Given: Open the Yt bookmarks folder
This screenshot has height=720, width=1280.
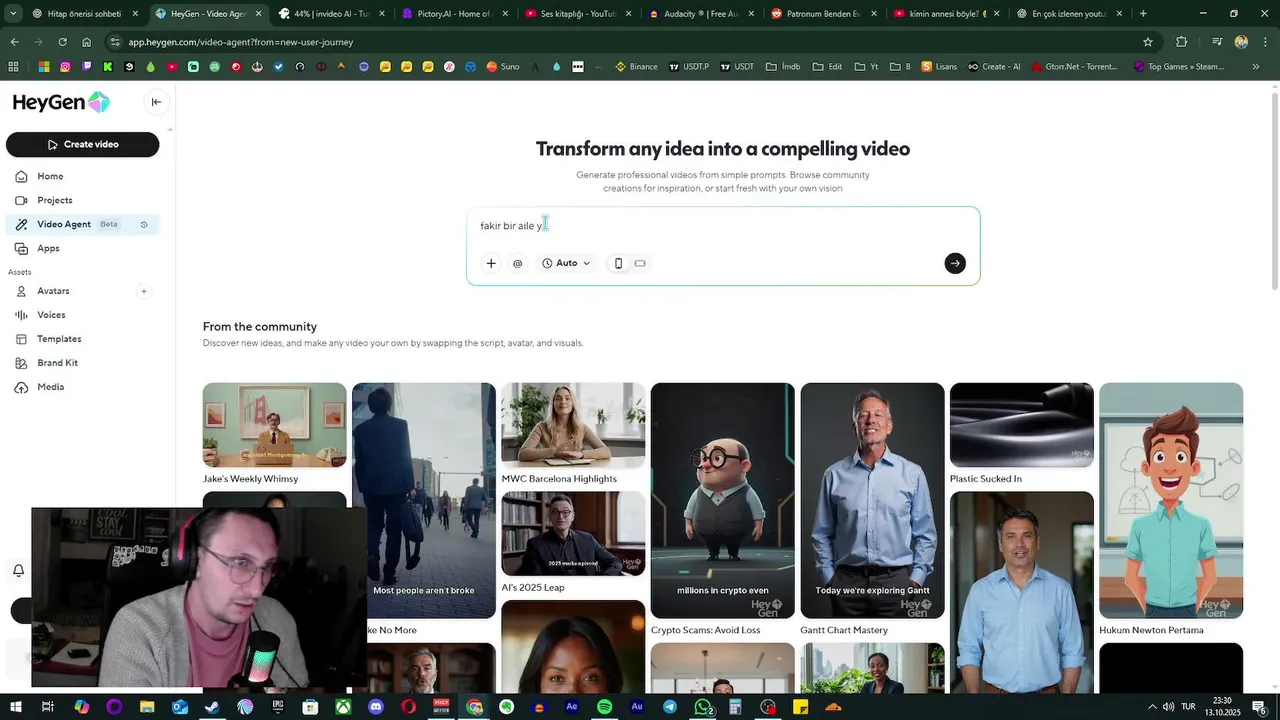Looking at the screenshot, I should click(867, 67).
